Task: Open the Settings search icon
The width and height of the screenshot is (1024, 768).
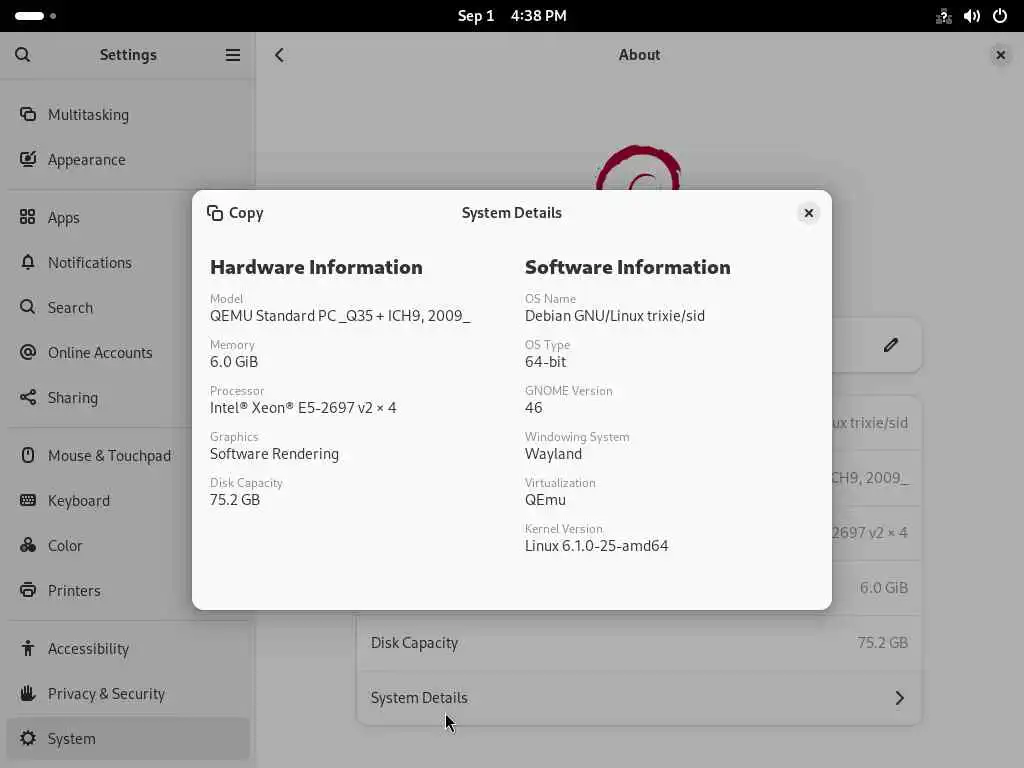Action: click(23, 55)
